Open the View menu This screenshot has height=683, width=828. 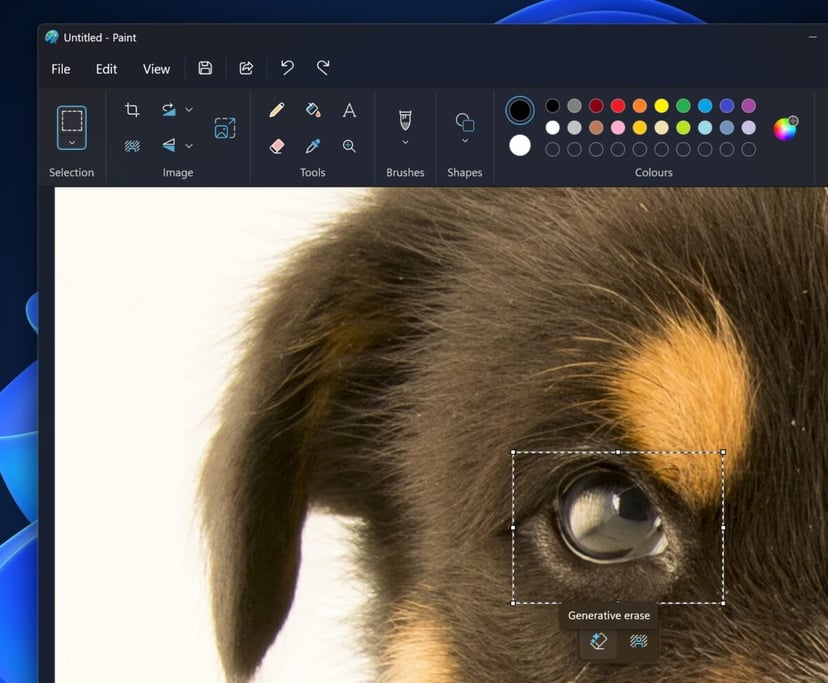156,69
